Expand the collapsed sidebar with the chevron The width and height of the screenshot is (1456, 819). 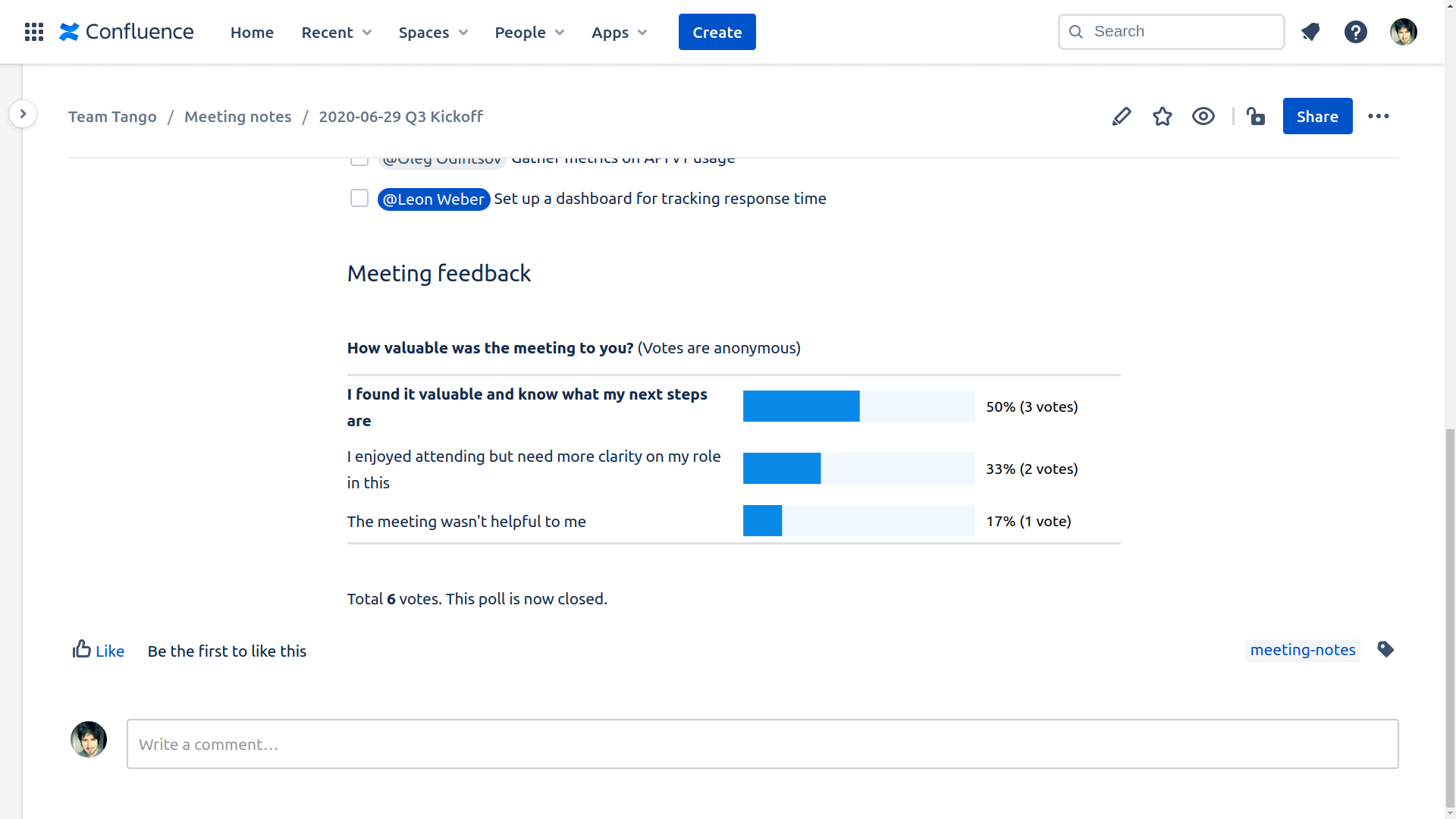click(x=23, y=114)
